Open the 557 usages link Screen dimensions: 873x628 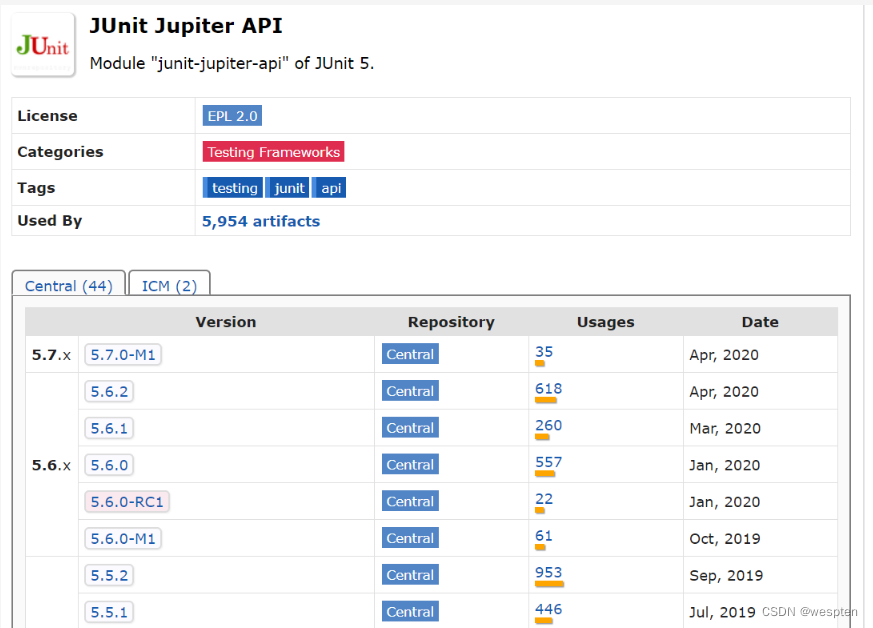pyautogui.click(x=548, y=462)
